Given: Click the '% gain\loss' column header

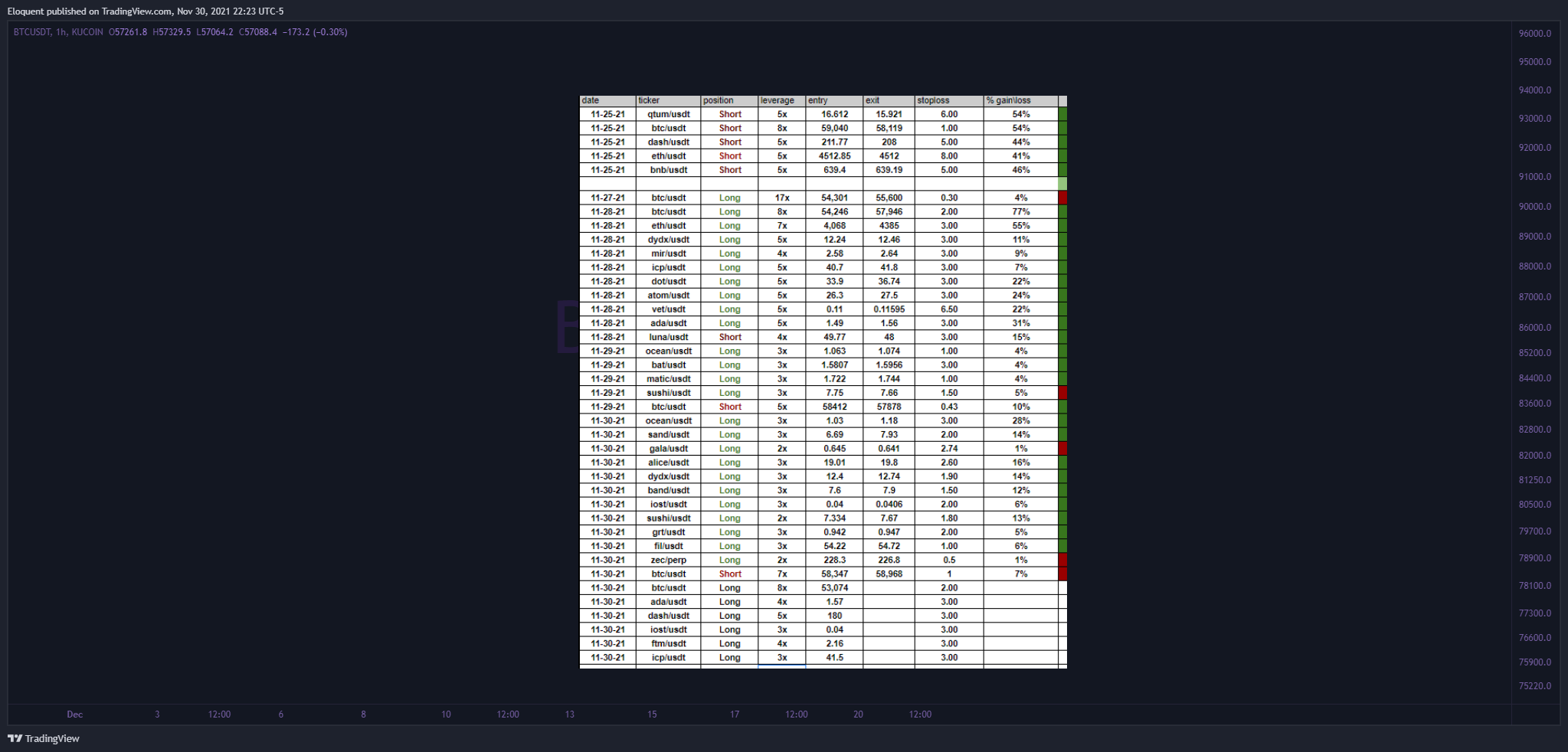Looking at the screenshot, I should [1020, 100].
